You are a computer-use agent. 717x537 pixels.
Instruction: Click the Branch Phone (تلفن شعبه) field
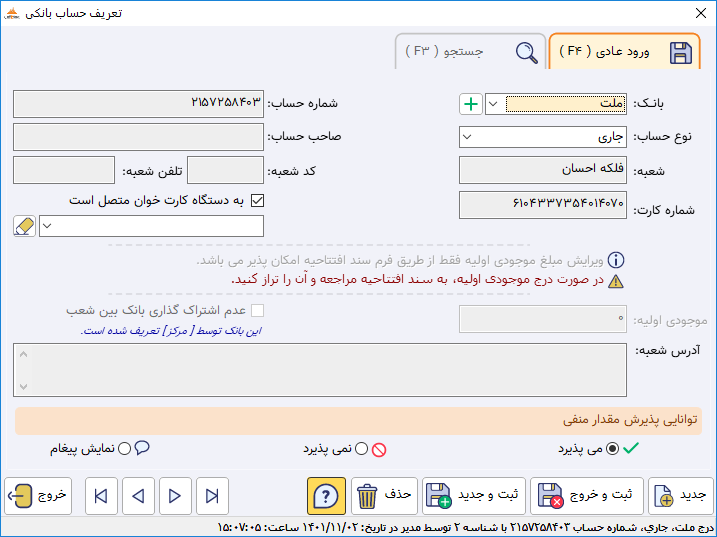pos(64,170)
